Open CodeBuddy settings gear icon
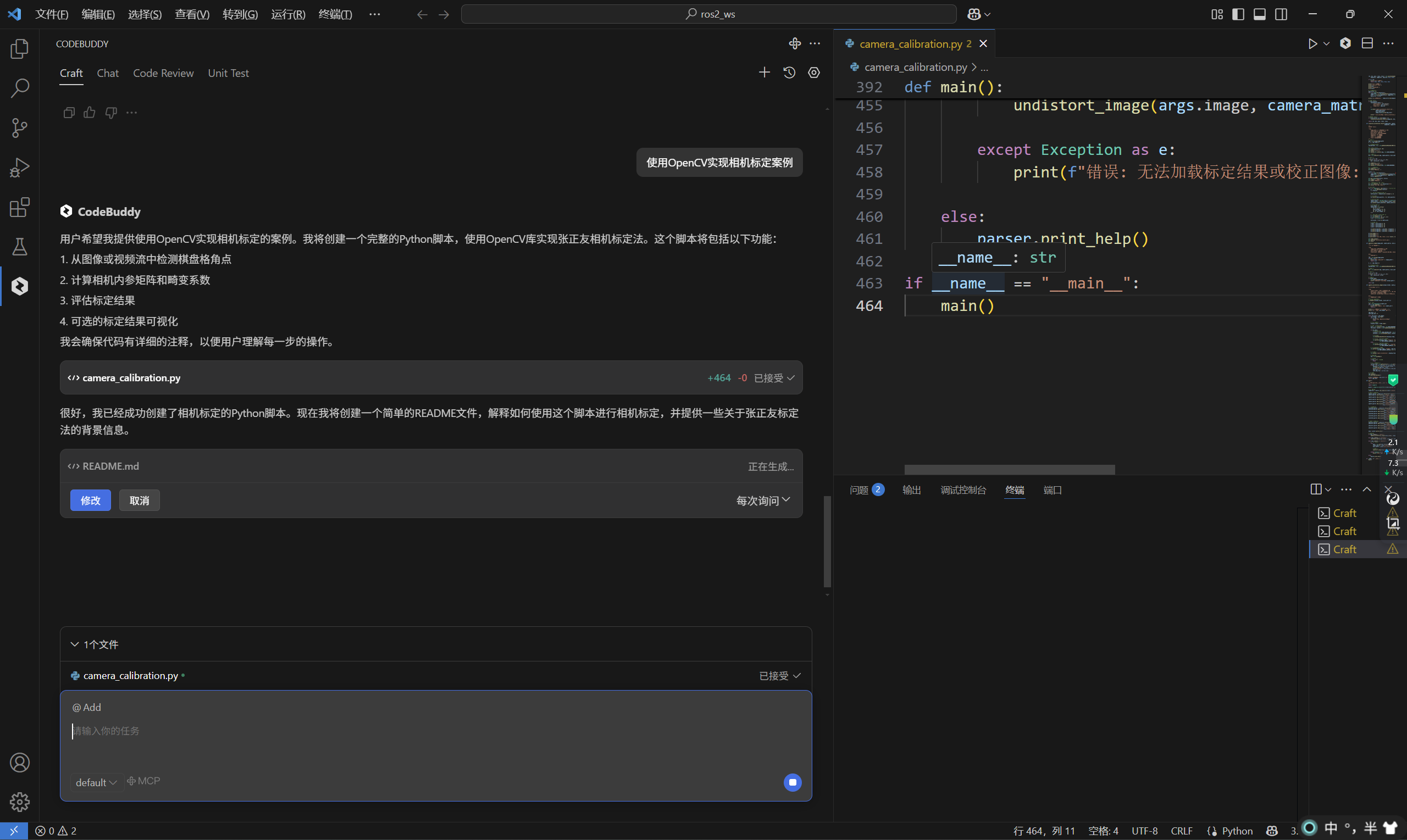Image resolution: width=1407 pixels, height=840 pixels. pos(813,73)
